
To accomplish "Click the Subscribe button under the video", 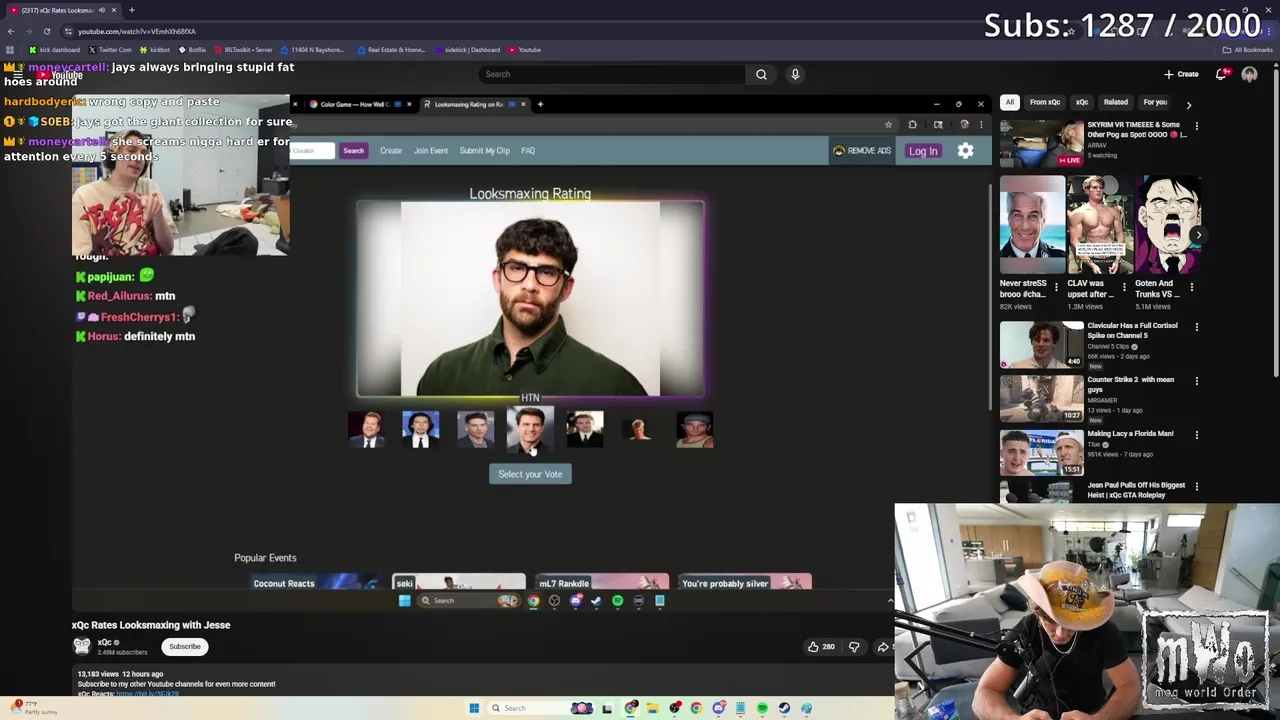I will [185, 646].
